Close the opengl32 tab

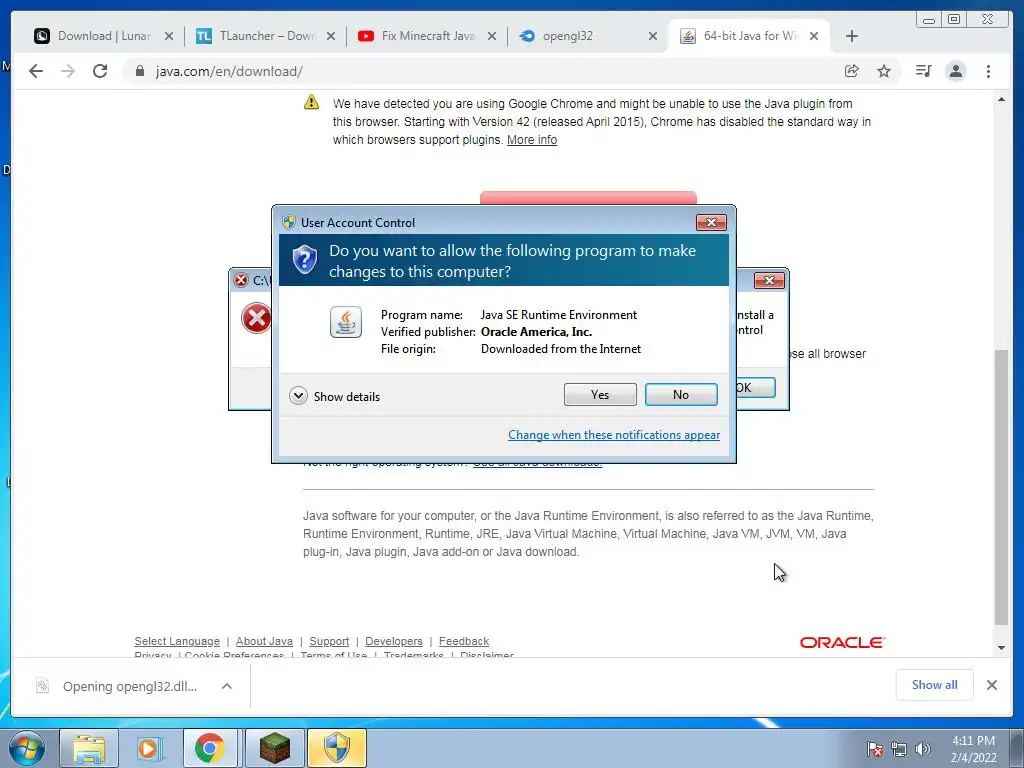pos(652,36)
